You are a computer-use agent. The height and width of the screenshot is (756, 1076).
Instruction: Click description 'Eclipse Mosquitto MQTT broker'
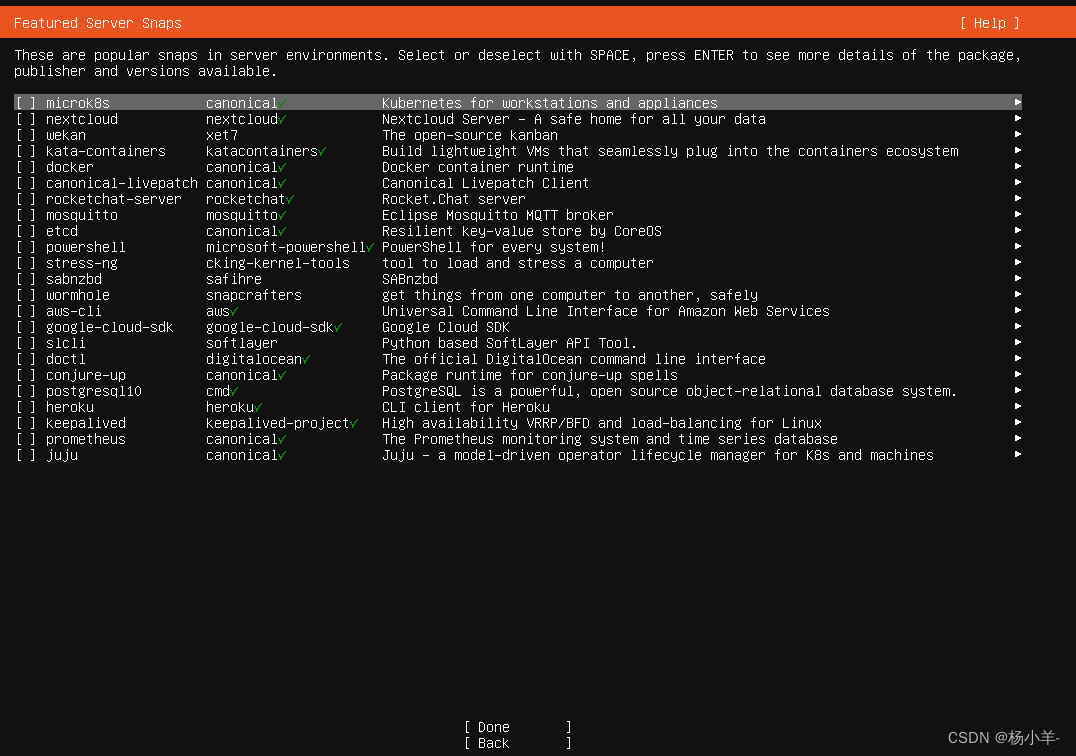click(x=498, y=215)
